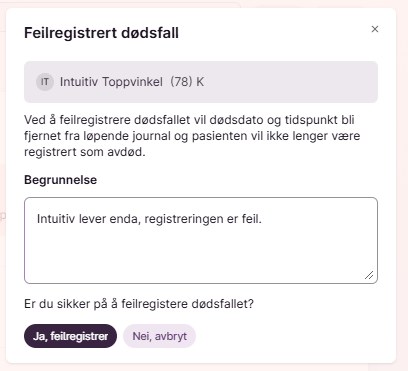The image size is (408, 371).
Task: Focus the Begrunnelse text area
Action: [x=201, y=240]
